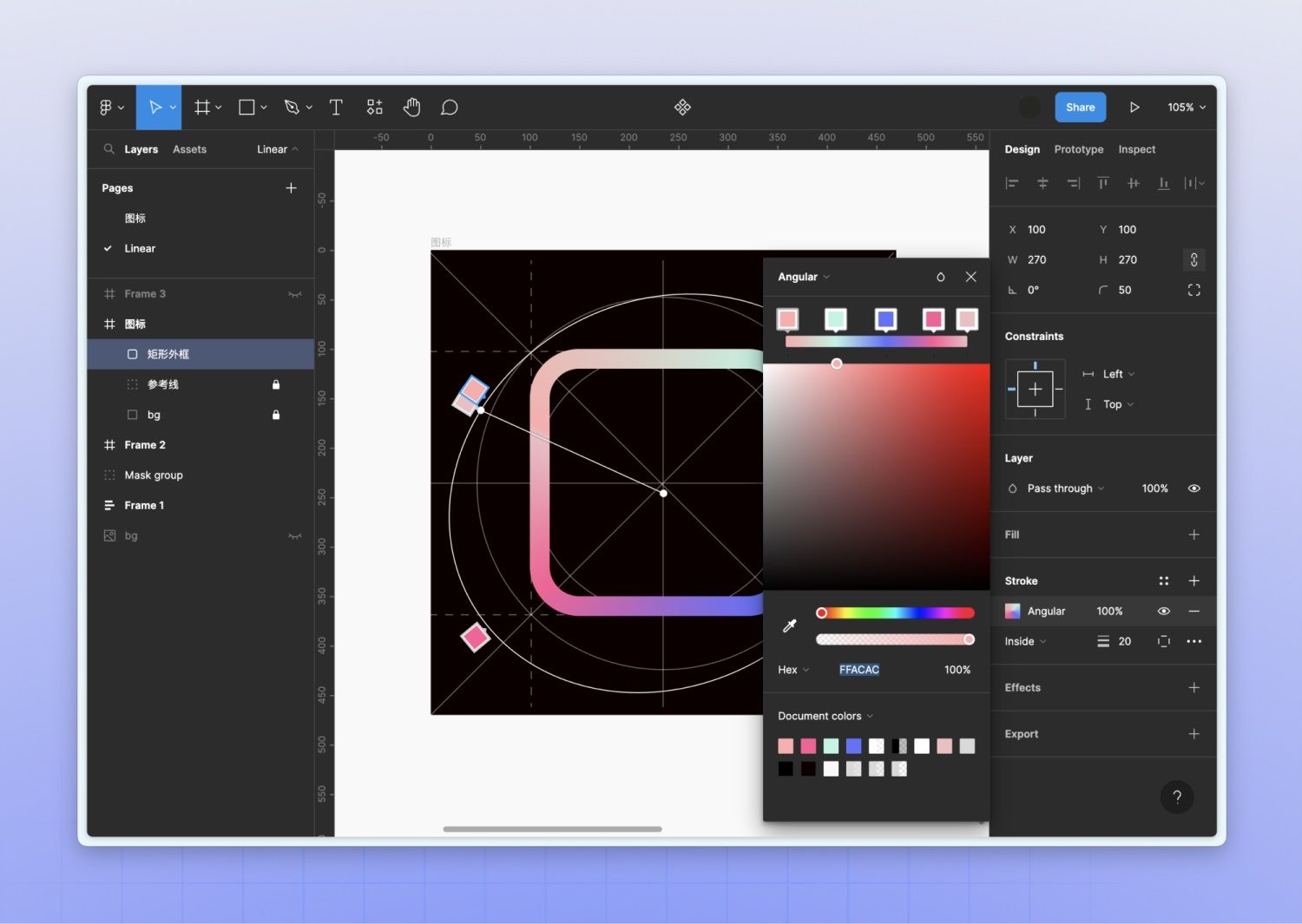Open the Inspect tab

1136,149
